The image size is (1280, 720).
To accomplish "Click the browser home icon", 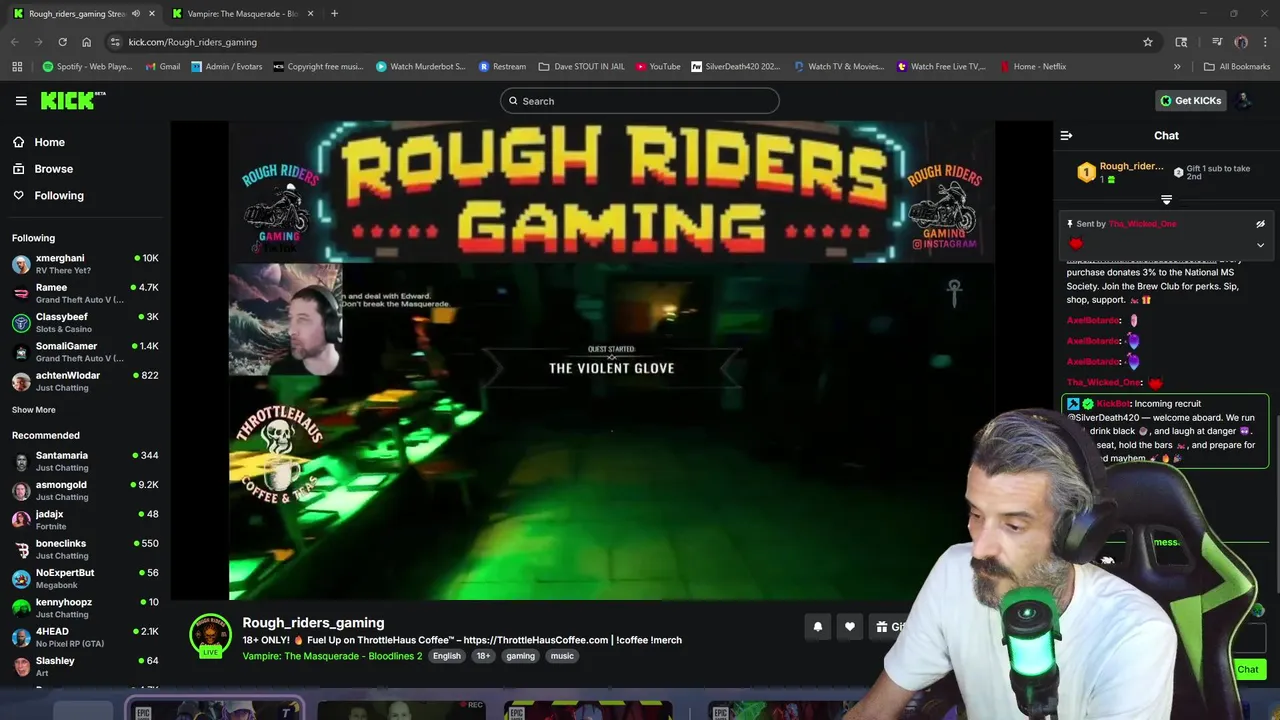I will pyautogui.click(x=86, y=42).
